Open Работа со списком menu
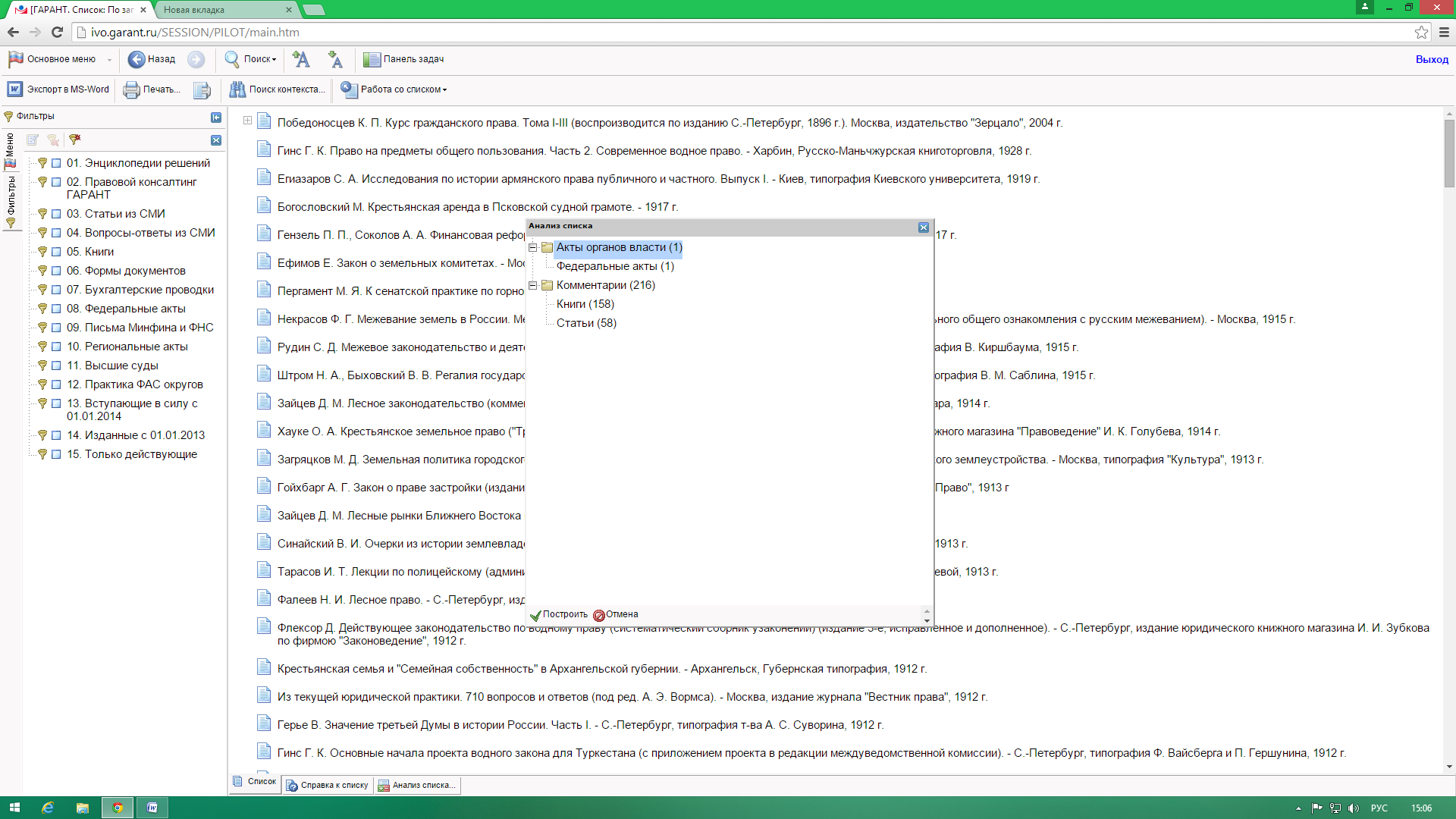The height and width of the screenshot is (819, 1456). click(x=394, y=89)
